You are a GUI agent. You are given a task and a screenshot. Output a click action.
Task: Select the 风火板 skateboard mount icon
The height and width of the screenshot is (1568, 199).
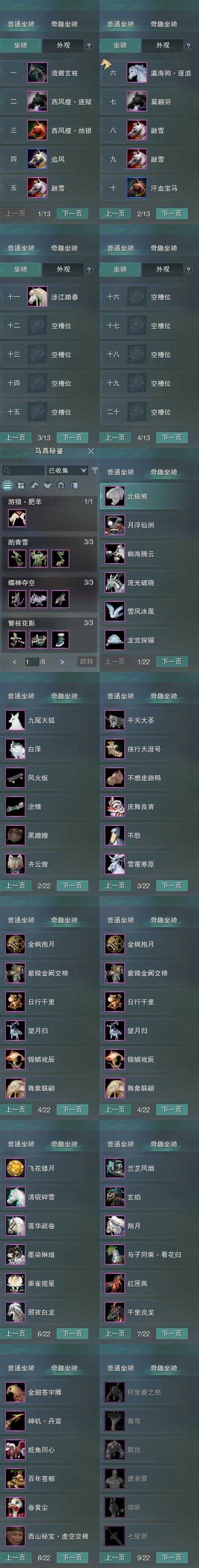tap(15, 778)
